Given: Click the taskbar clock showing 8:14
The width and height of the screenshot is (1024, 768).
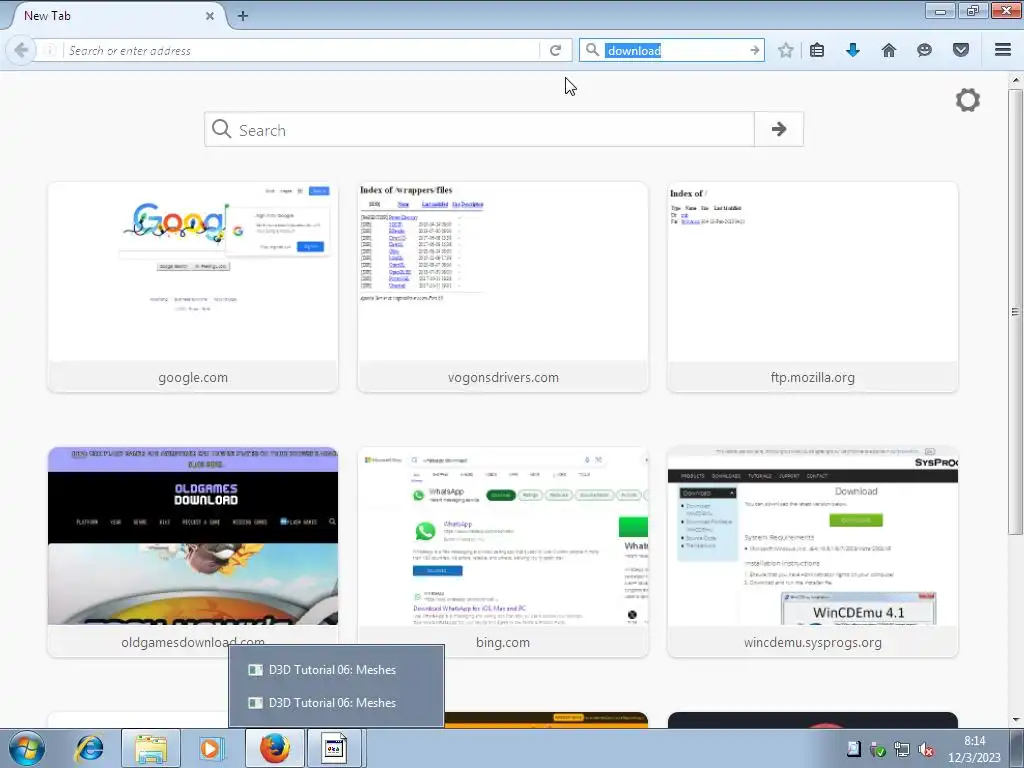Looking at the screenshot, I should tap(974, 749).
